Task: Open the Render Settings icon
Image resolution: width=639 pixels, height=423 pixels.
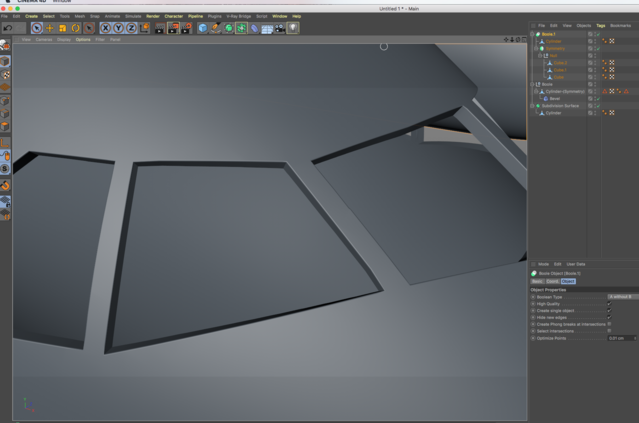Action: click(186, 28)
